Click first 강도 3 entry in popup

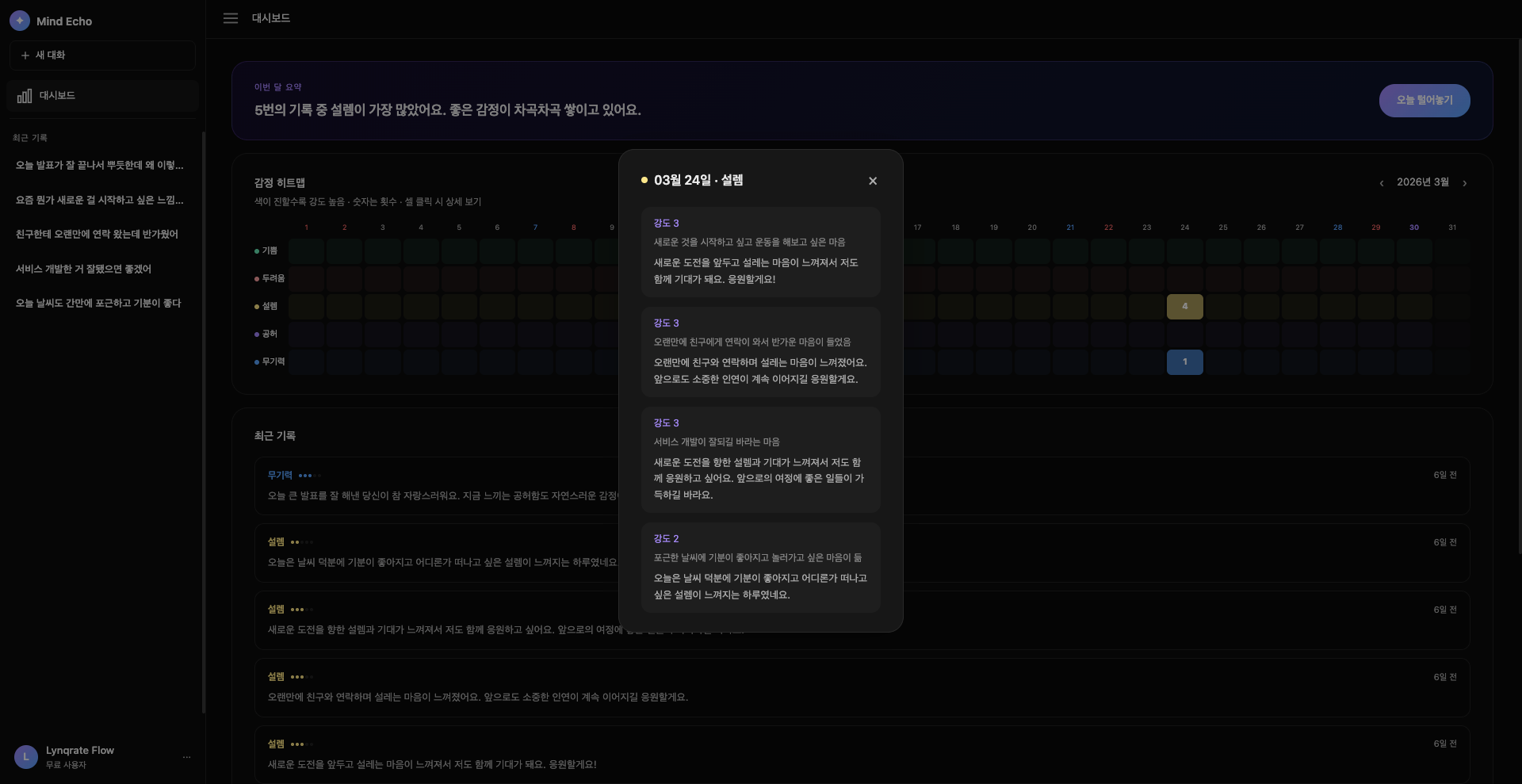tap(760, 252)
